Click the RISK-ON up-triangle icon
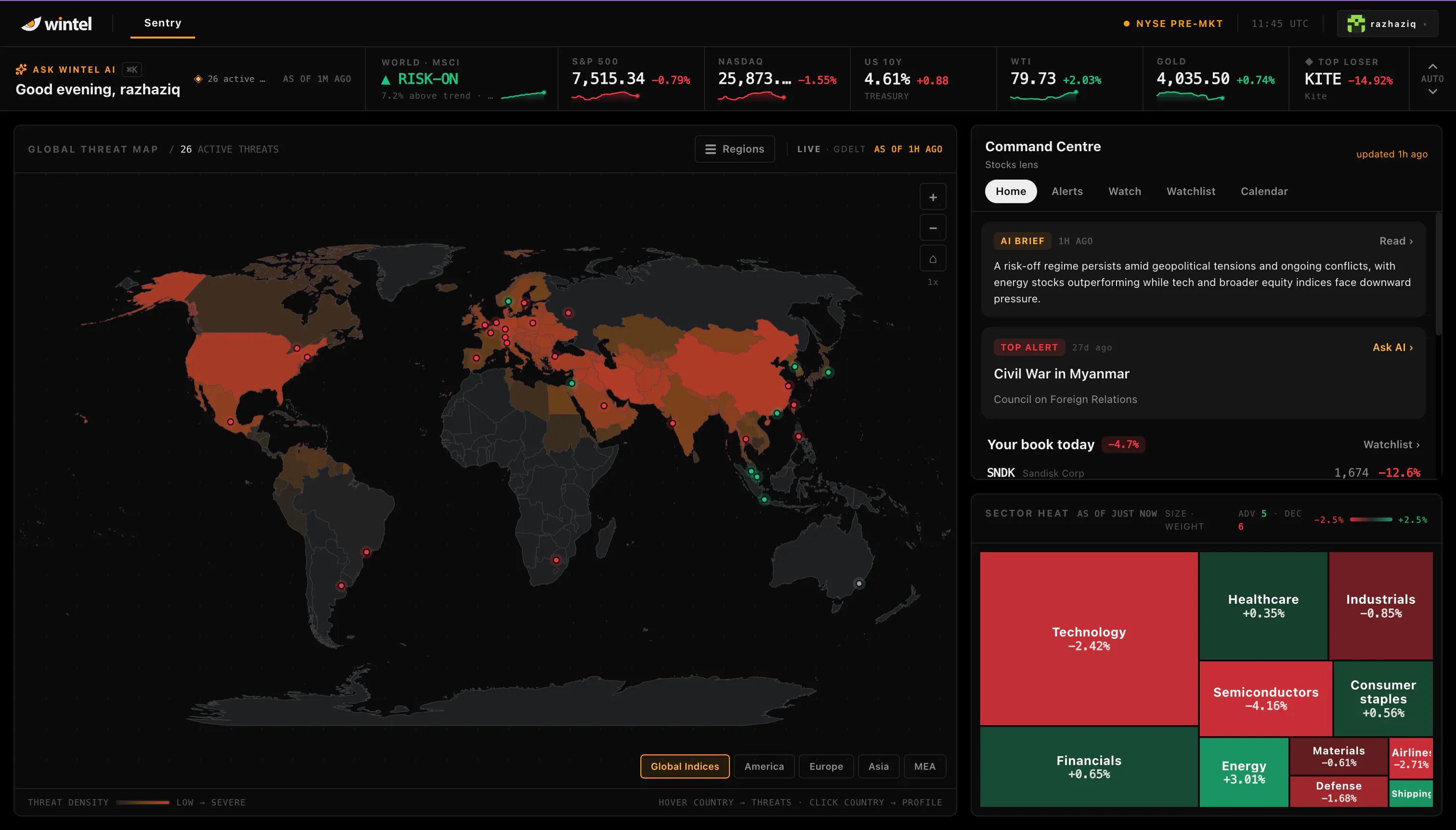The image size is (1456, 830). [x=386, y=80]
